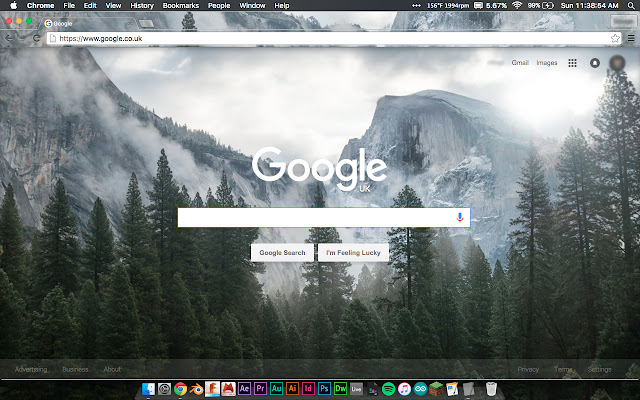Open Chrome's hamburger menu
640x400 pixels.
click(x=631, y=38)
